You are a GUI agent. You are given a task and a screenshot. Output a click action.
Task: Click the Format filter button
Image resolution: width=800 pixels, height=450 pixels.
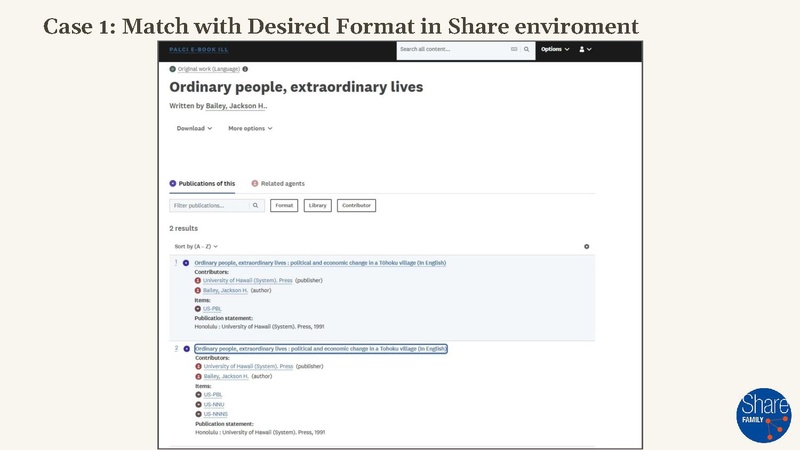click(284, 206)
